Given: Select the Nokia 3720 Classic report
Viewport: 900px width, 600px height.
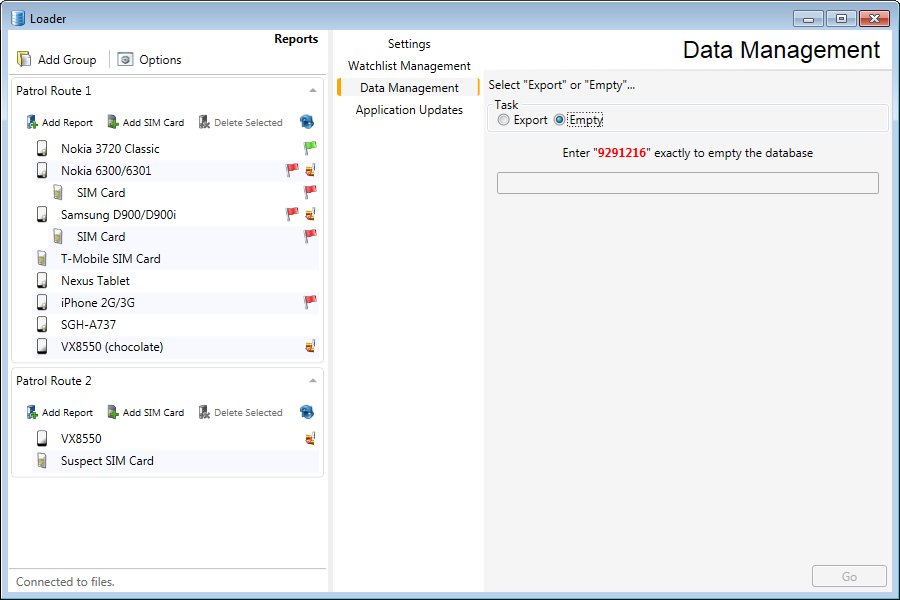Looking at the screenshot, I should tap(110, 149).
